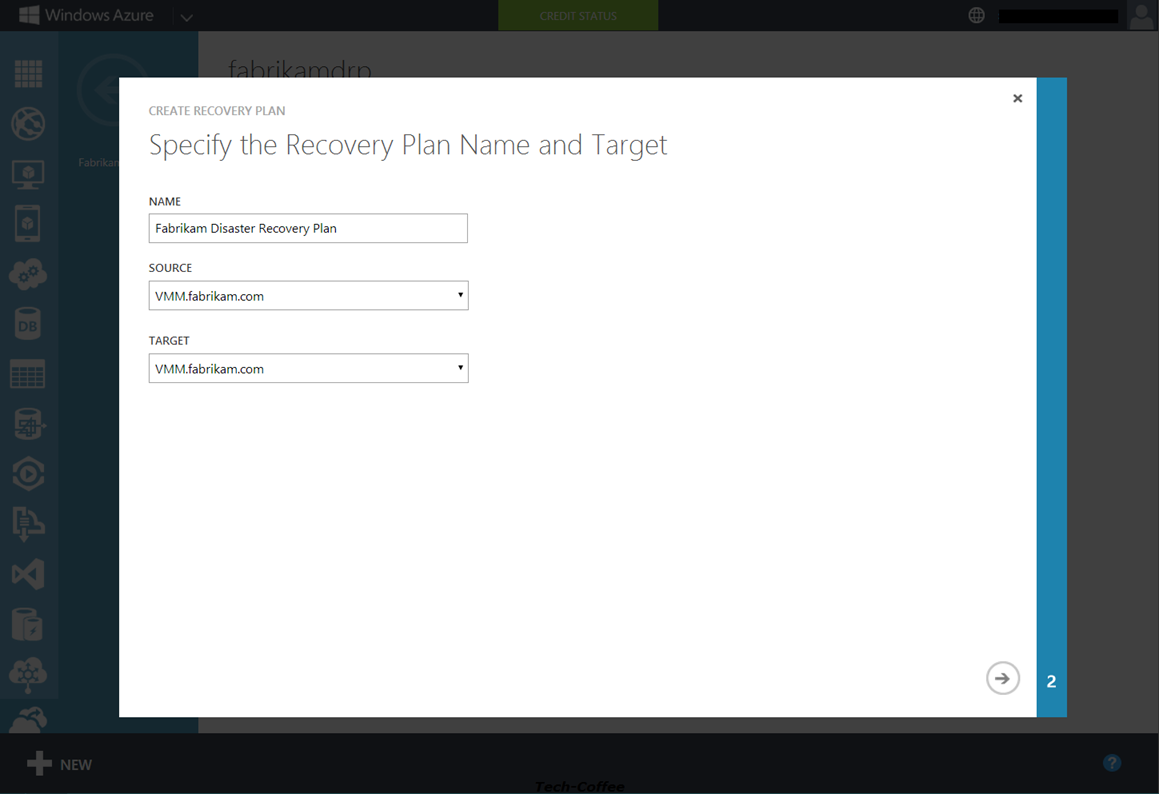Click the Windows Azure logo

[86, 15]
